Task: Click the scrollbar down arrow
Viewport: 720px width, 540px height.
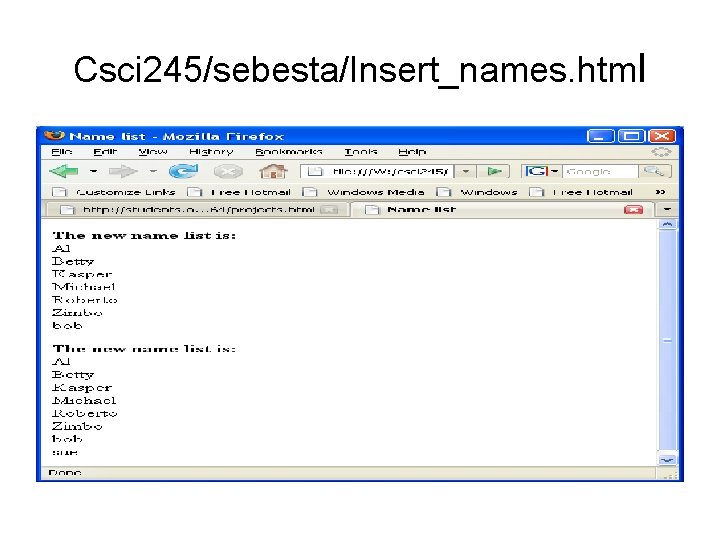Action: (x=668, y=460)
